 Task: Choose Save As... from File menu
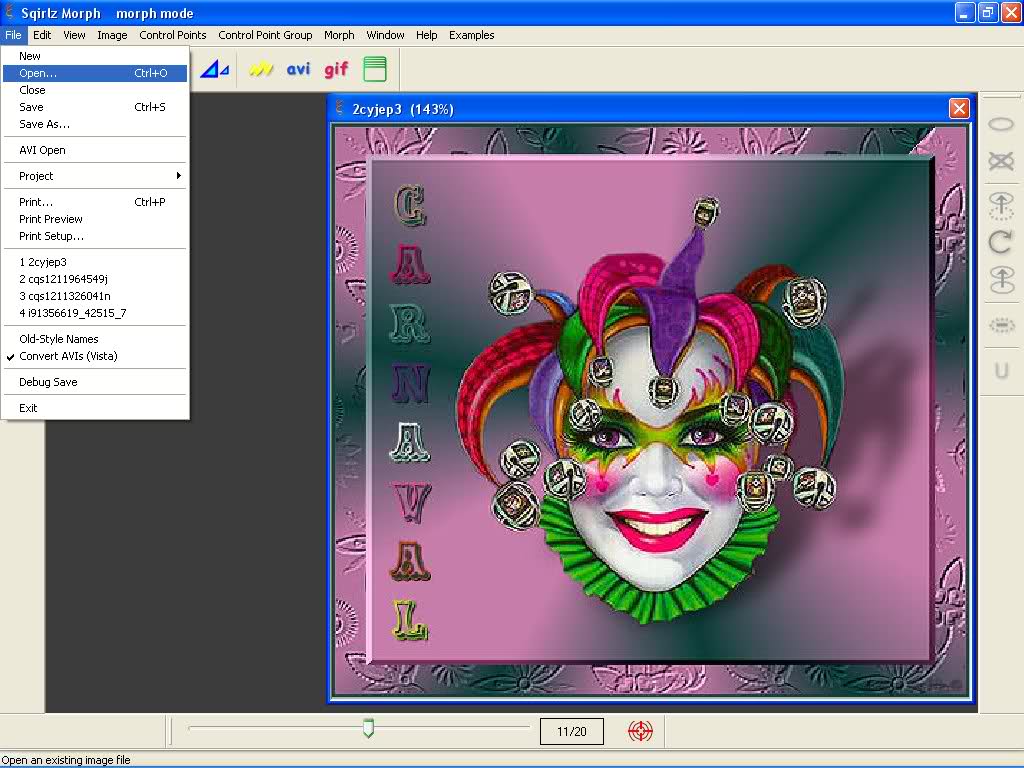point(95,124)
